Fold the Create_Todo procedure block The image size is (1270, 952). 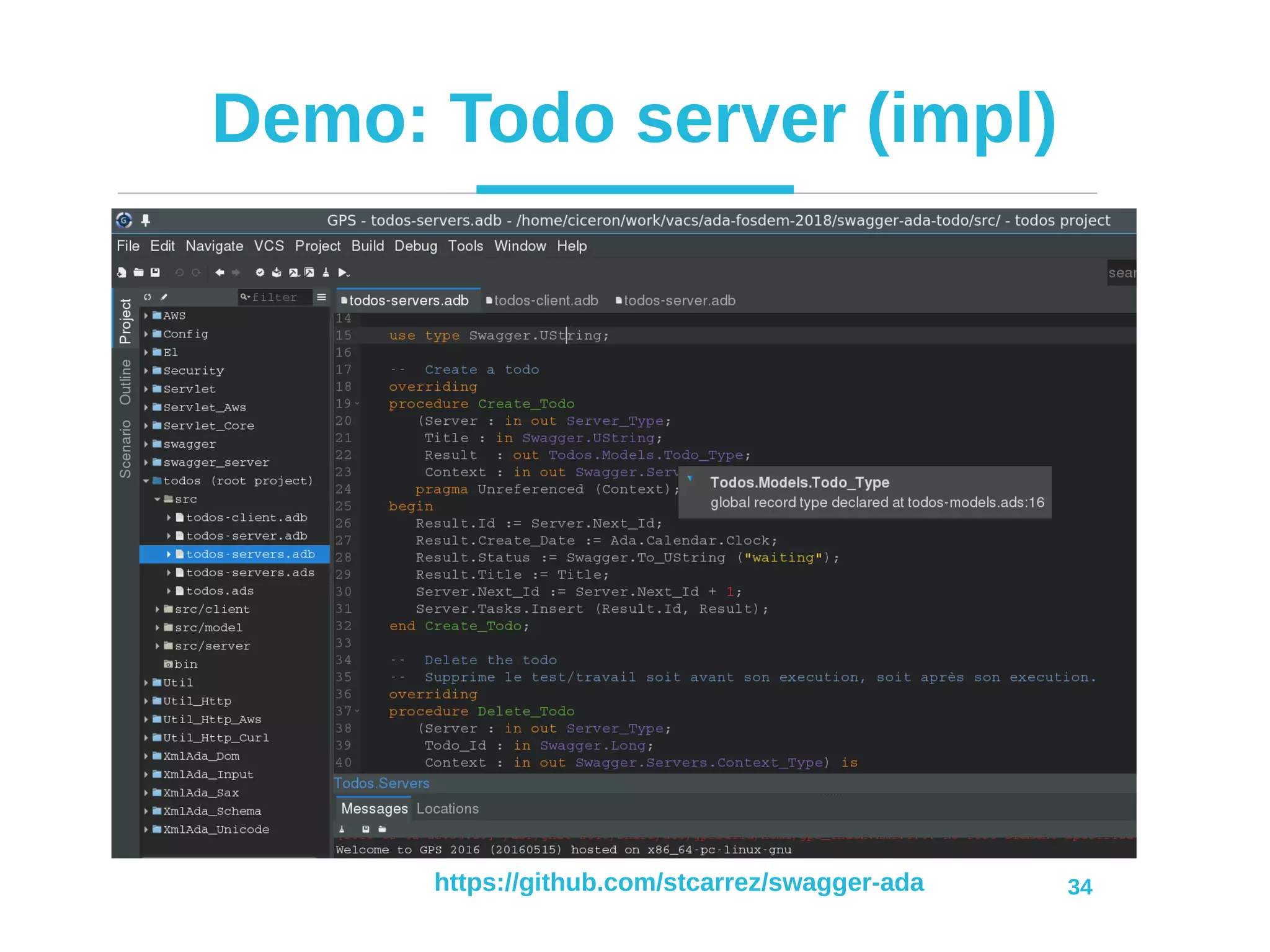tap(357, 404)
